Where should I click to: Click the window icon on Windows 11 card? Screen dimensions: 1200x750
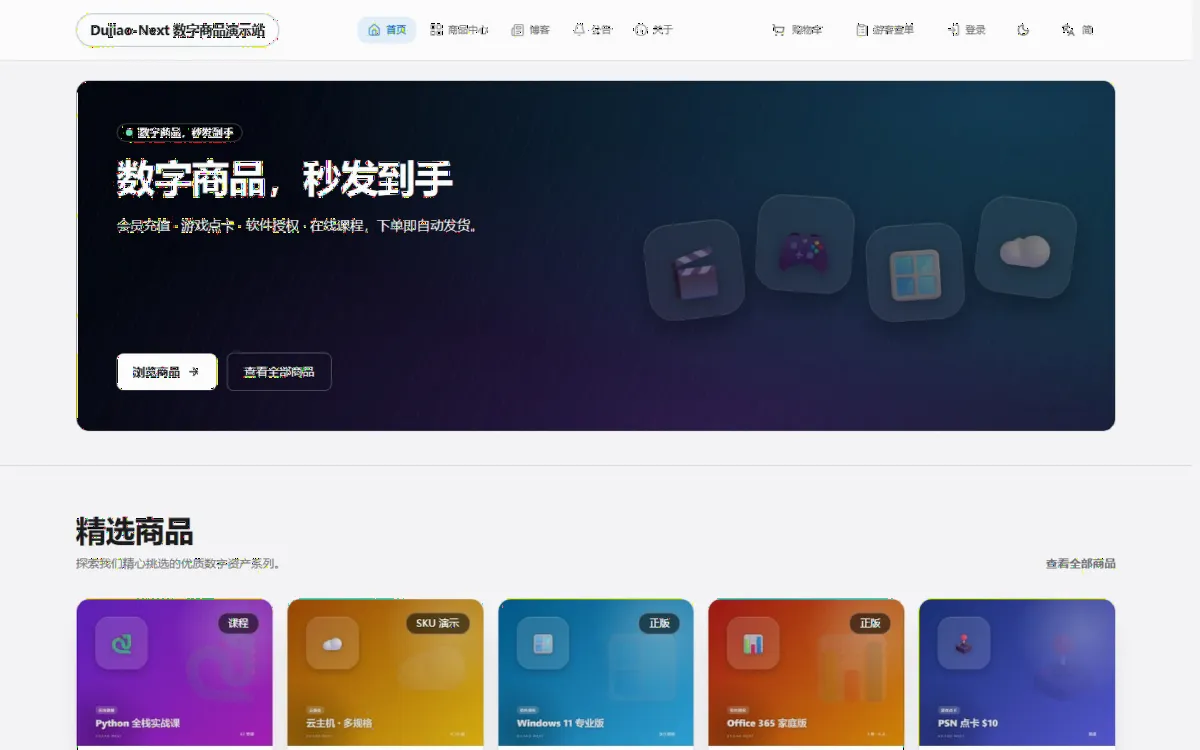(543, 643)
